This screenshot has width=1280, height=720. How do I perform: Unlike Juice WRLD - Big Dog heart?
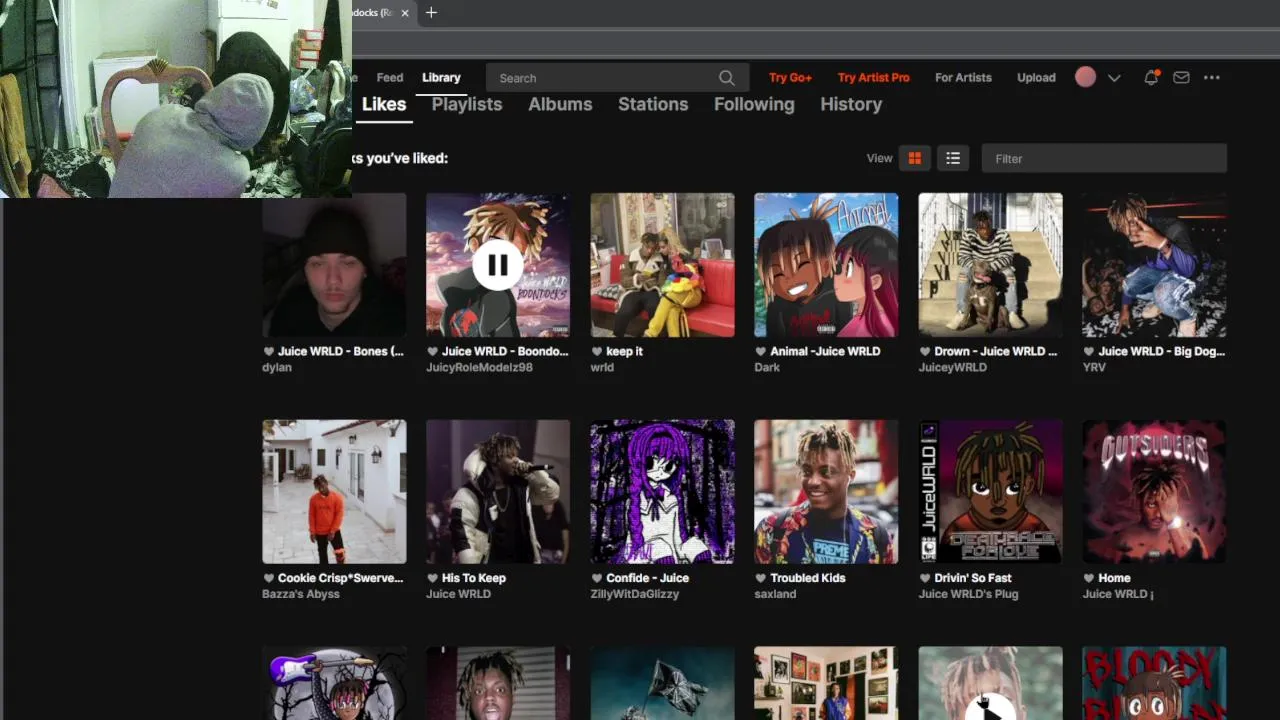pyautogui.click(x=1088, y=351)
